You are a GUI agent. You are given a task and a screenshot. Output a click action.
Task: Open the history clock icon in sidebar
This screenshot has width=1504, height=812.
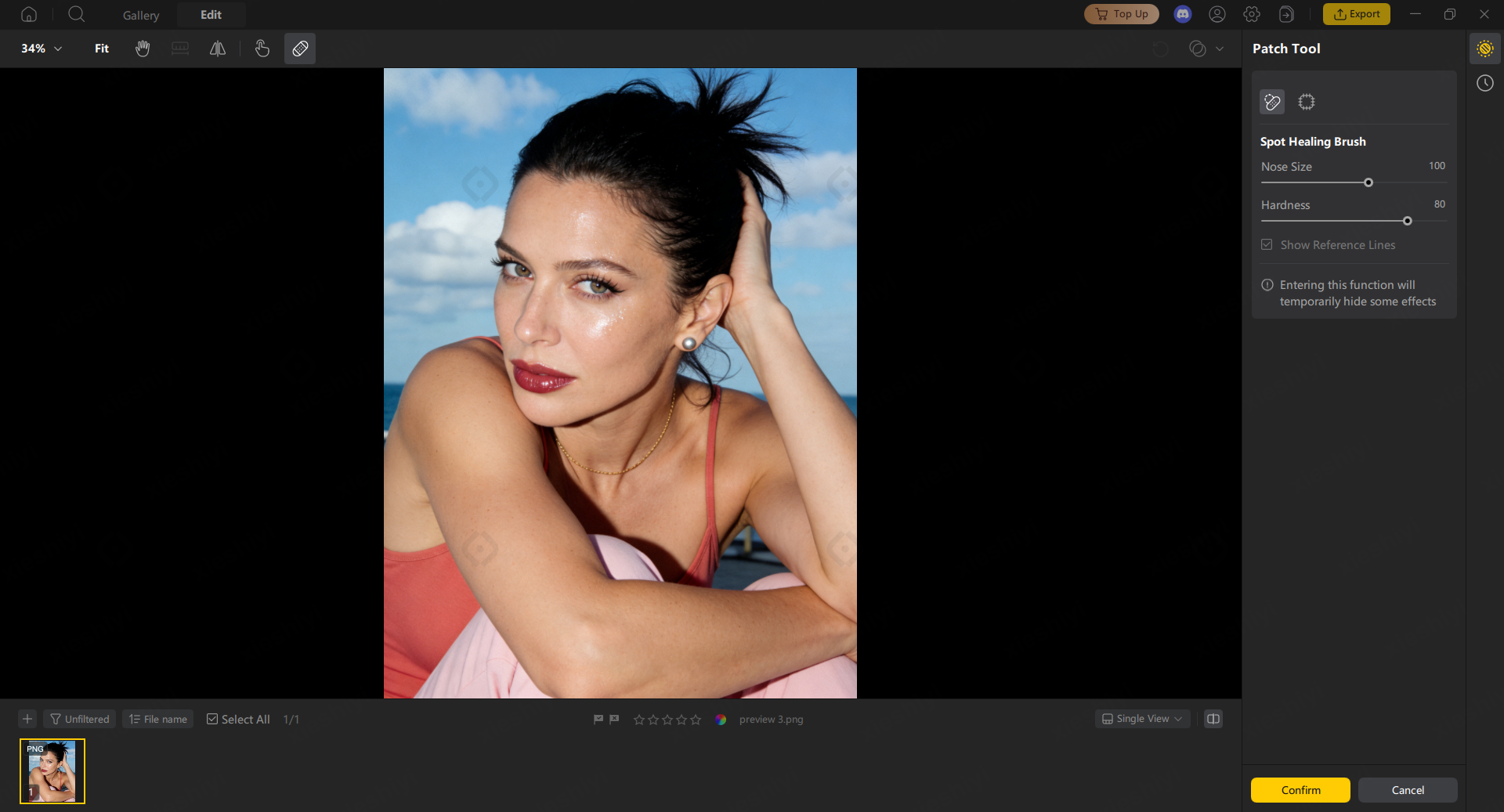pos(1485,83)
